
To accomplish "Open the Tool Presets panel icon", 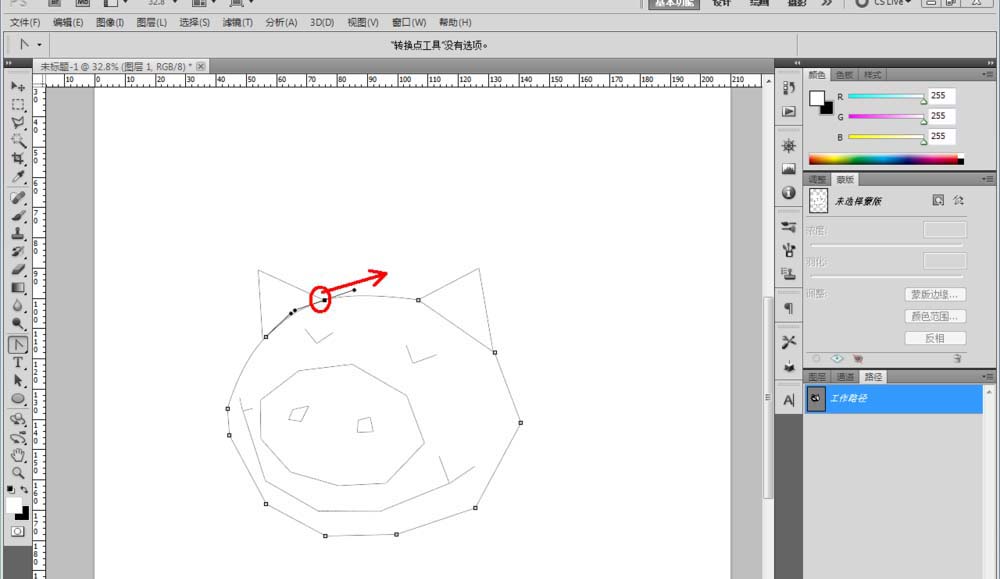I will pyautogui.click(x=789, y=342).
